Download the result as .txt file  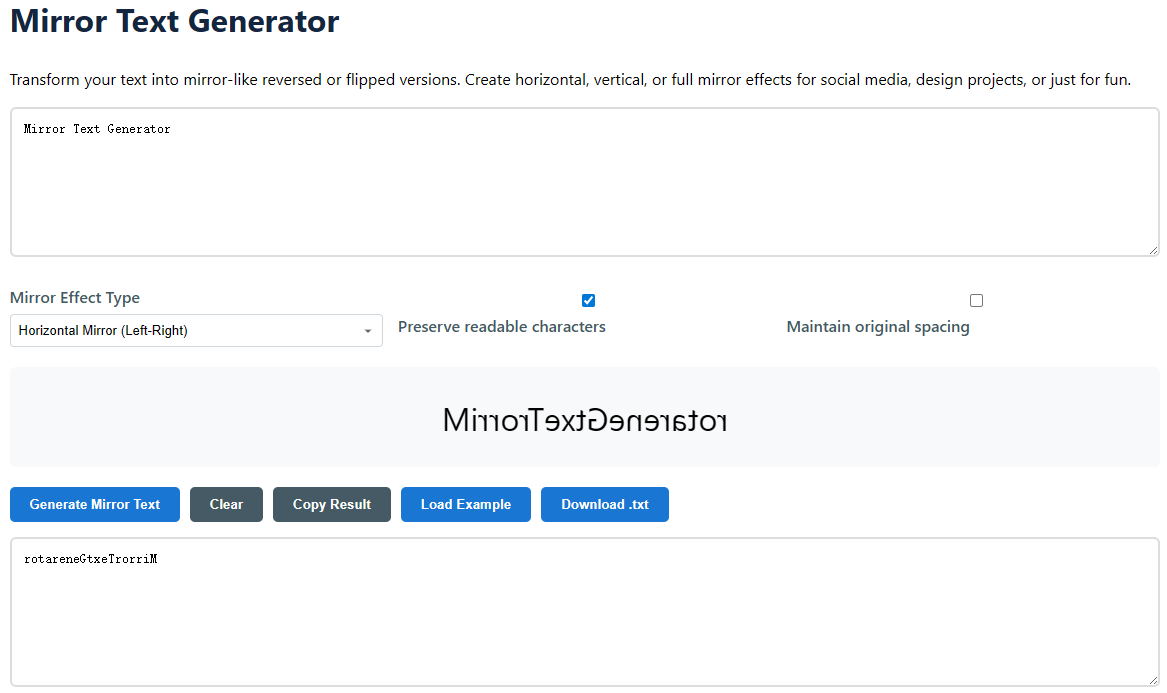(x=604, y=505)
